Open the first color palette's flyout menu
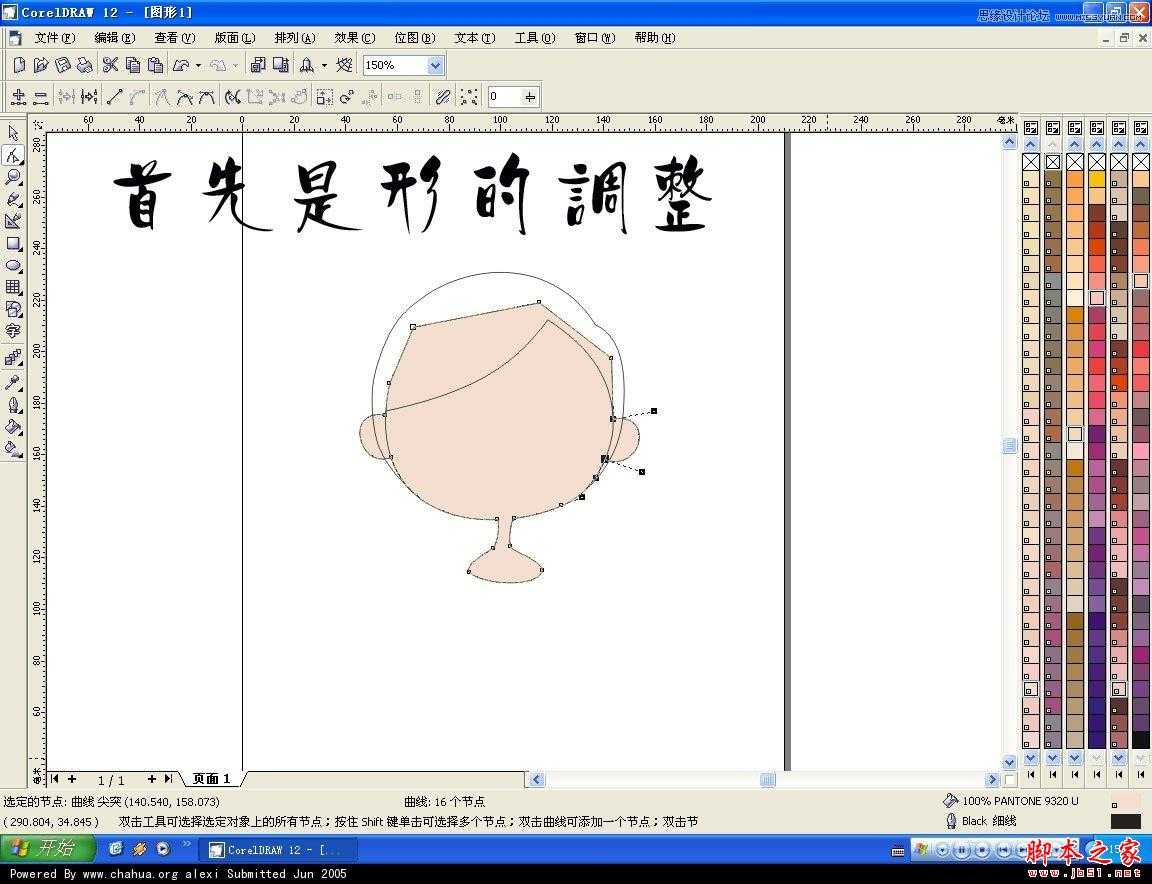 [x=1031, y=128]
